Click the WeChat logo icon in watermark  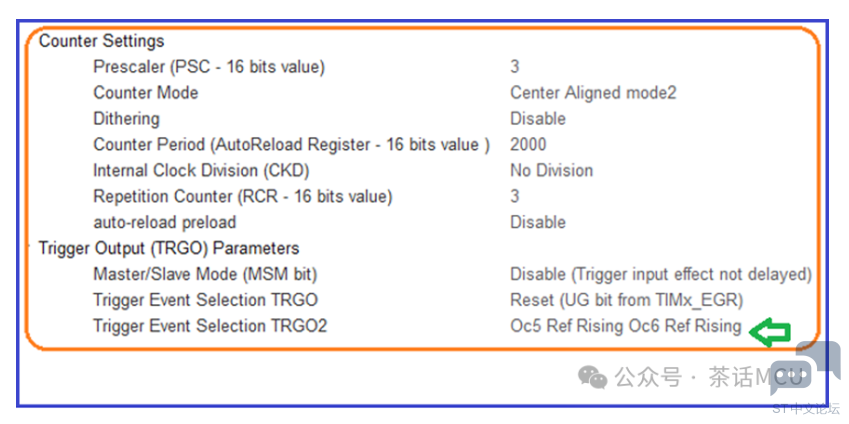pos(592,377)
